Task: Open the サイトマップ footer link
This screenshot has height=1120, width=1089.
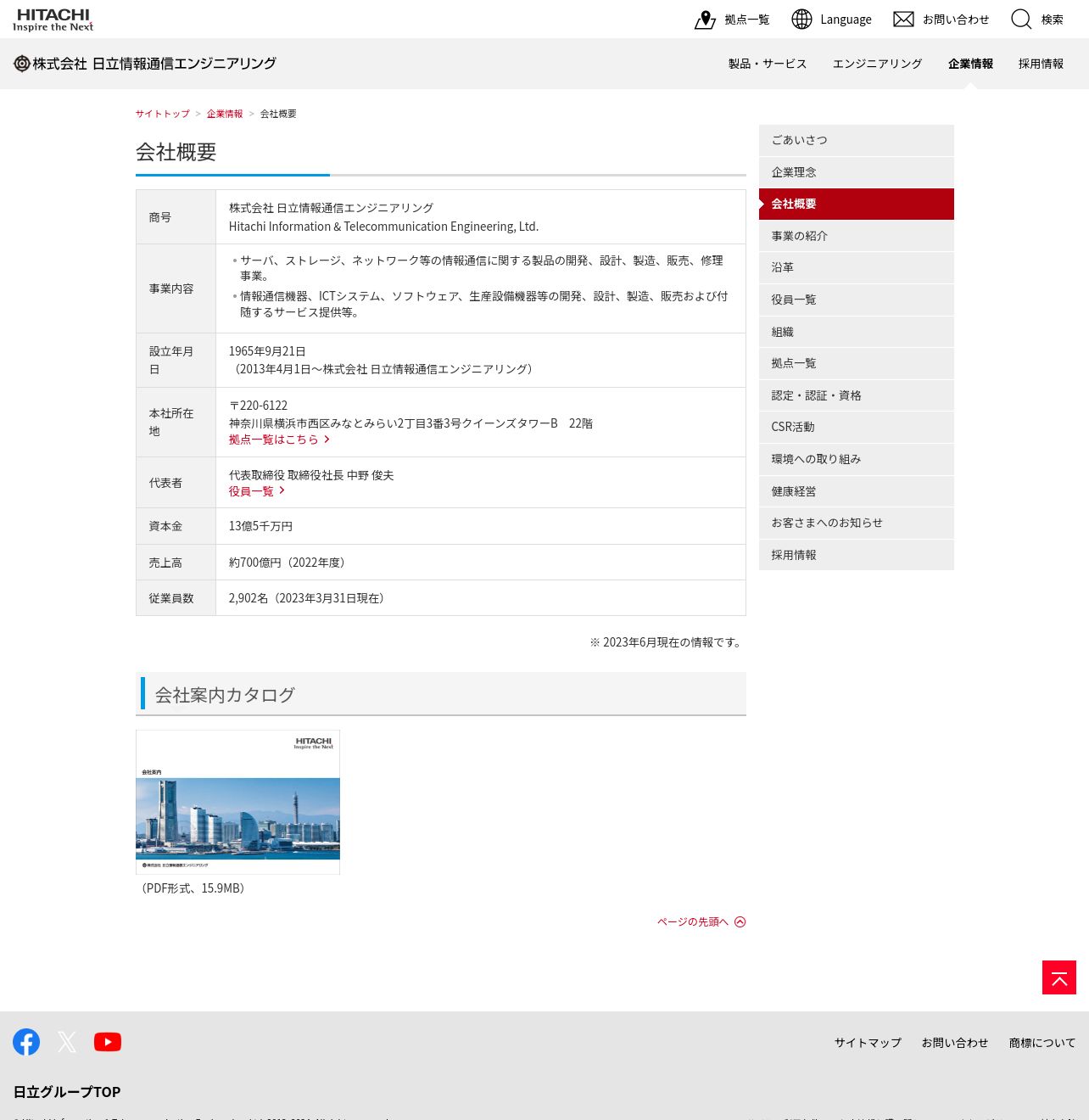Action: [x=868, y=1043]
